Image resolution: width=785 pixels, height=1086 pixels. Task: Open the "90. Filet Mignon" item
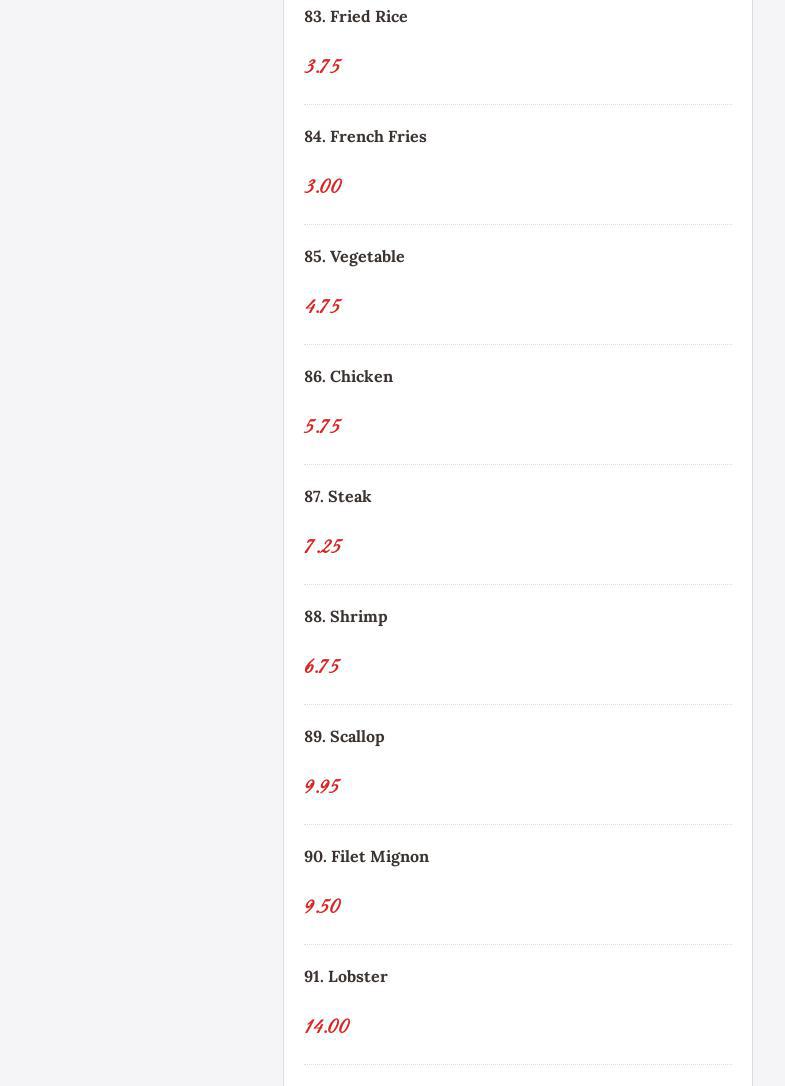366,857
